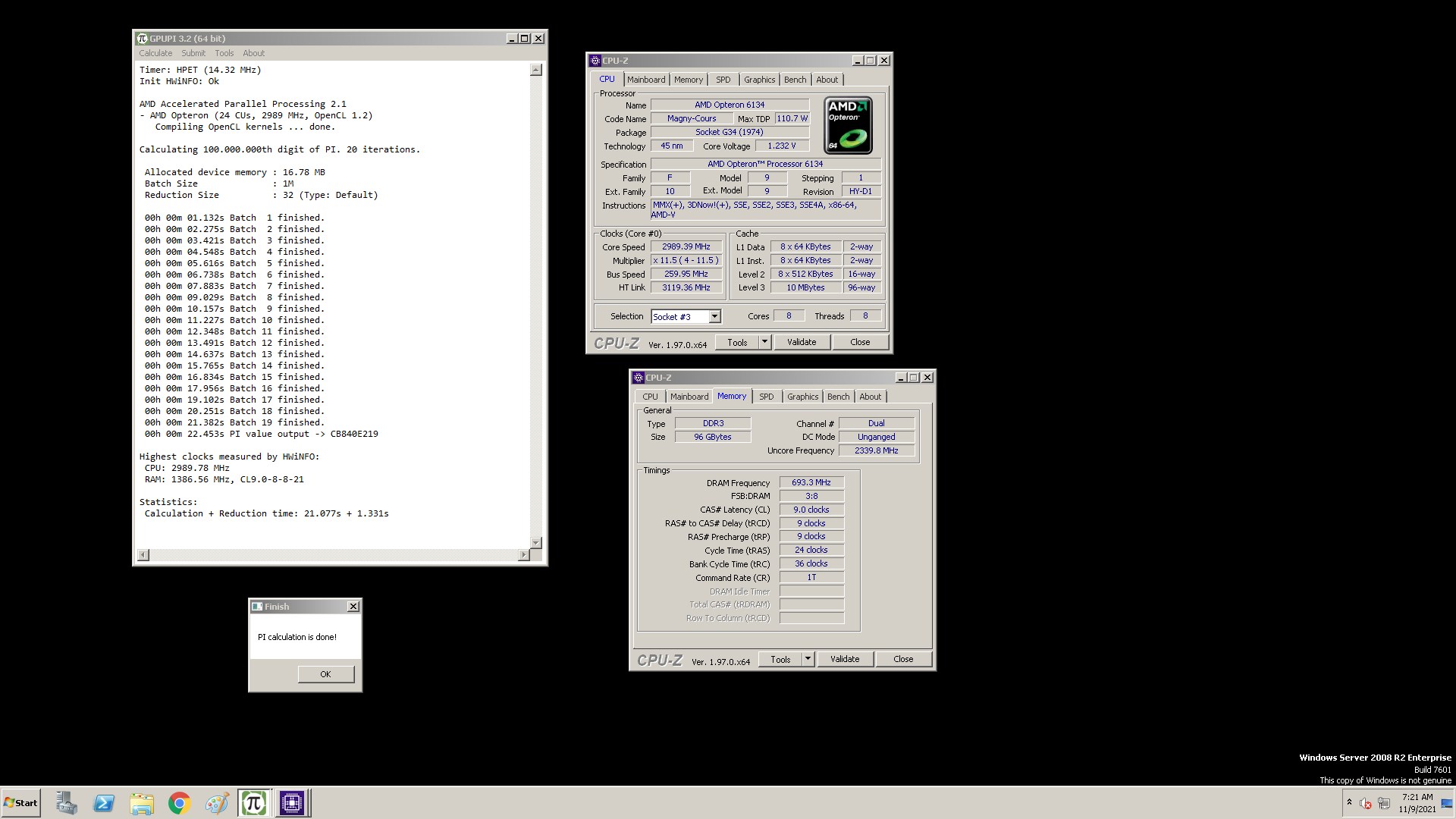Click the processor Name field AMD Opteron 6134
The height and width of the screenshot is (819, 1456).
click(x=730, y=105)
